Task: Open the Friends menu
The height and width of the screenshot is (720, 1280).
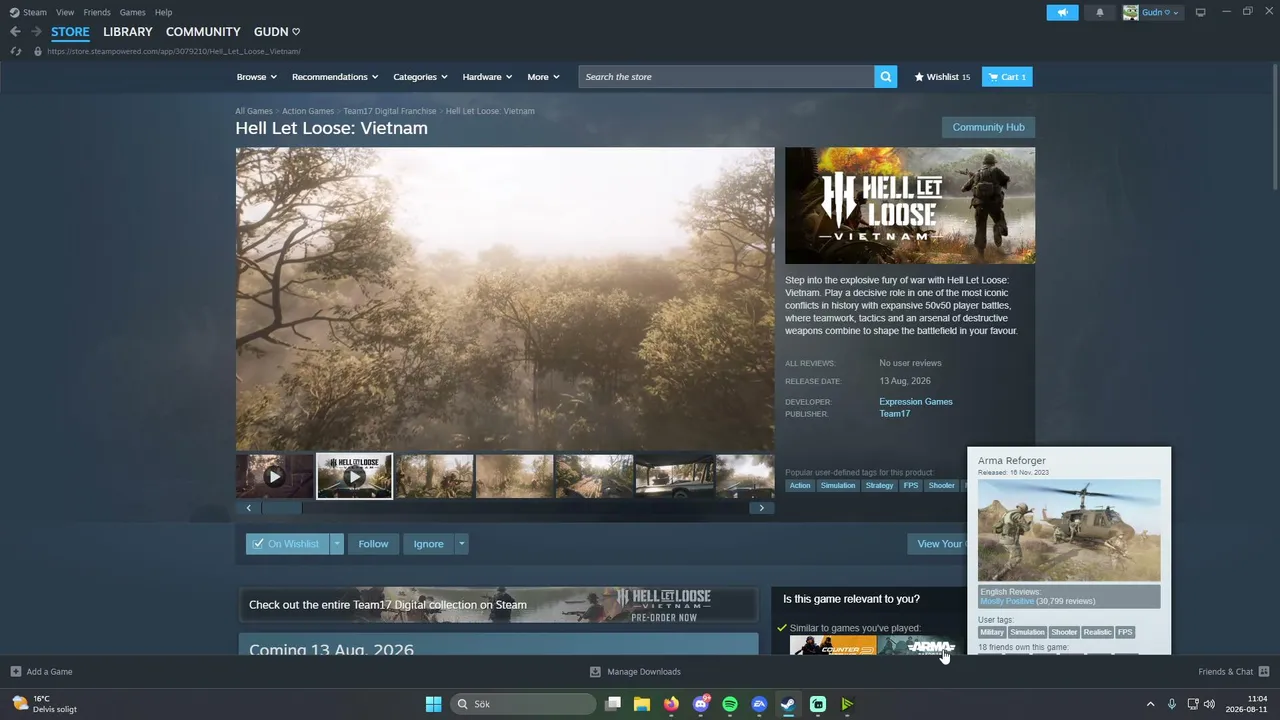Action: (97, 12)
